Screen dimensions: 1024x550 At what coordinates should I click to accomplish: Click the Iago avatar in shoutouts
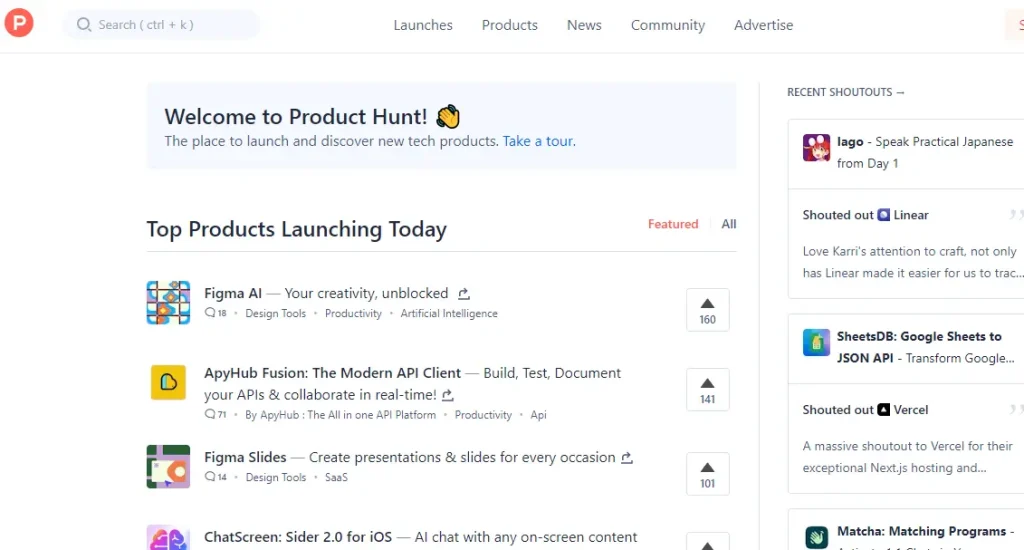[x=816, y=148]
